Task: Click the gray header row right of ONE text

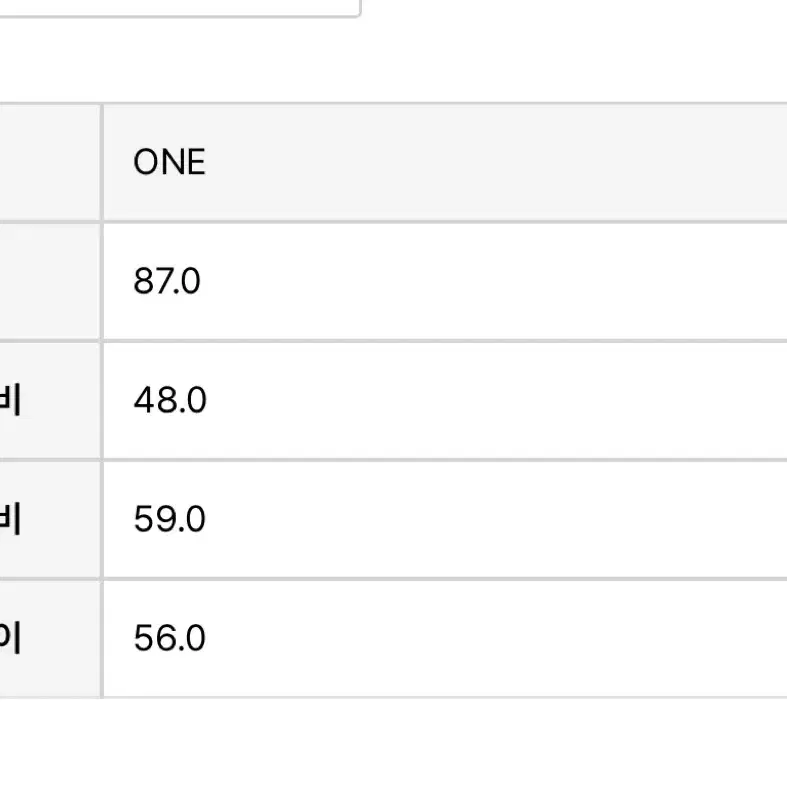Action: (496, 162)
